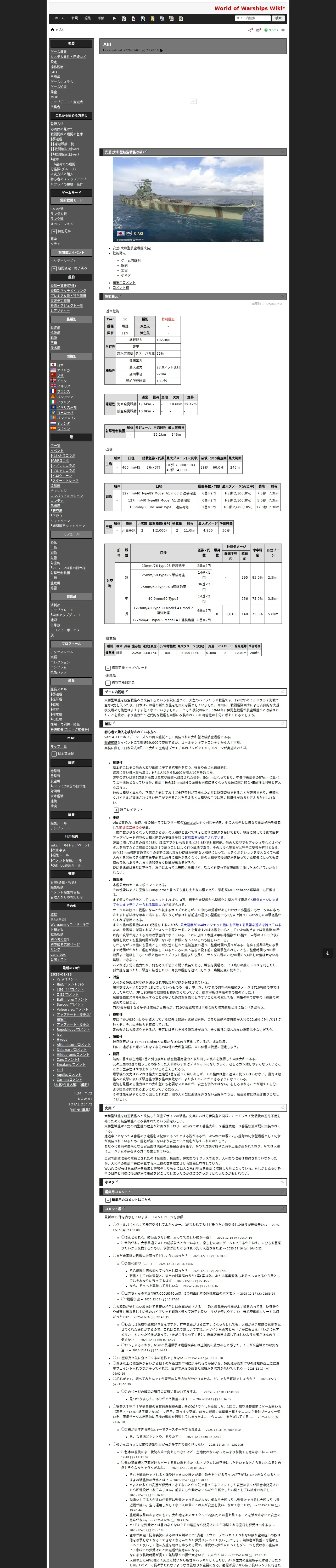The height and width of the screenshot is (1568, 336).
Task: Open the settings gear icon beside 9.5ms
Action: click(283, 30)
